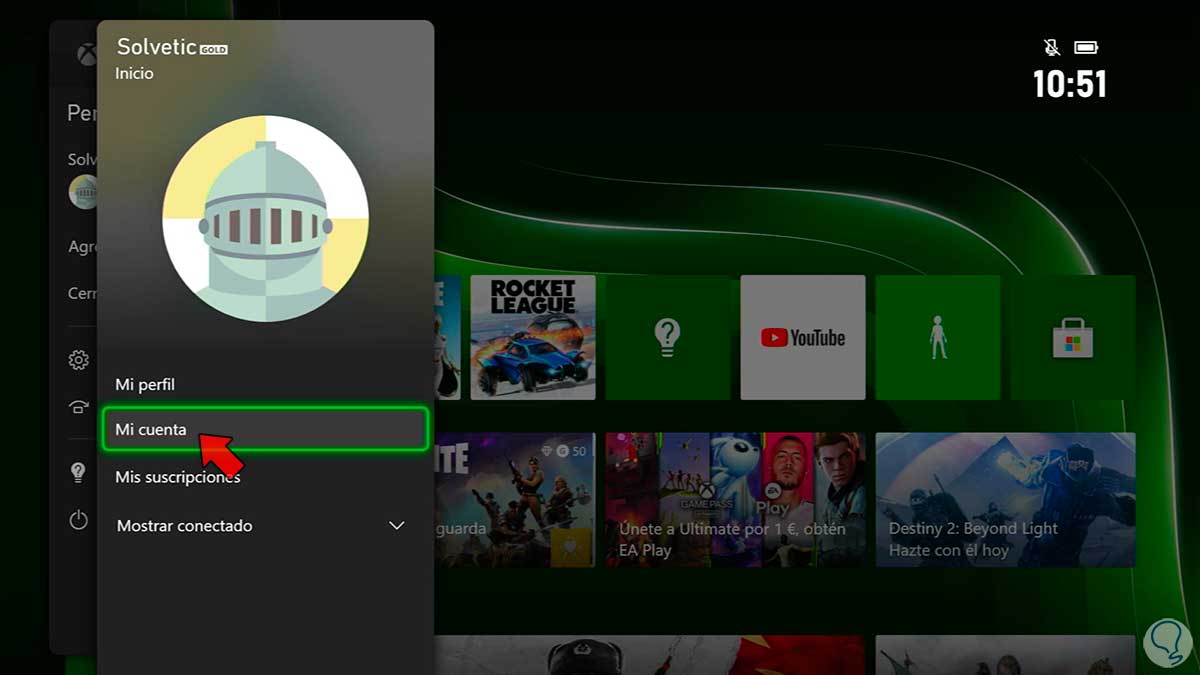1200x675 pixels.
Task: Open the help question mark sidebar icon
Action: pos(79,473)
